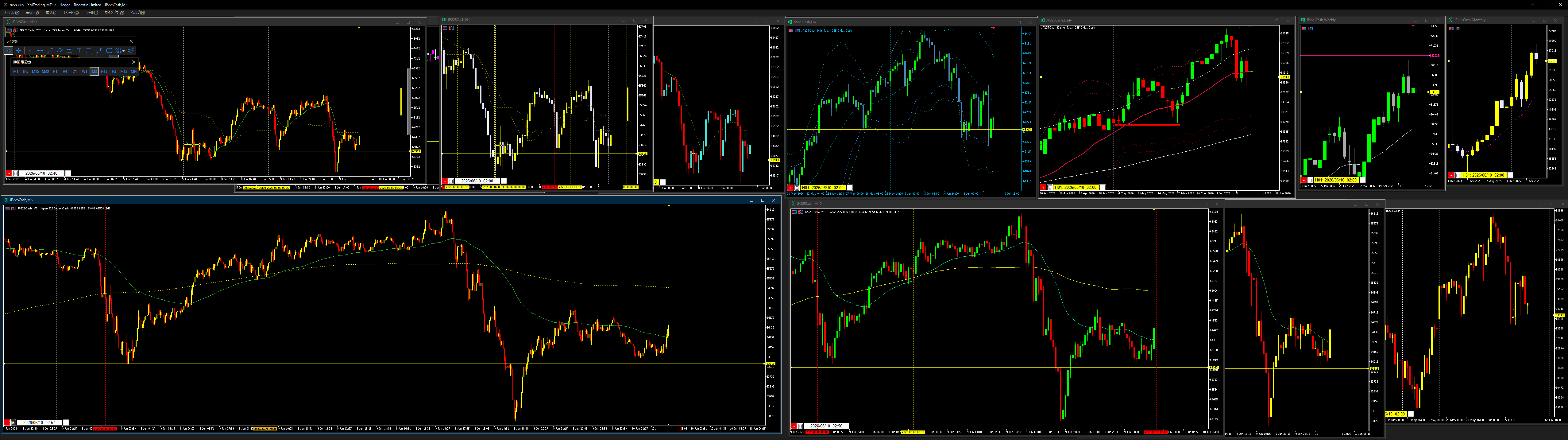Click panel icon beside date in H1 chart

451,181
